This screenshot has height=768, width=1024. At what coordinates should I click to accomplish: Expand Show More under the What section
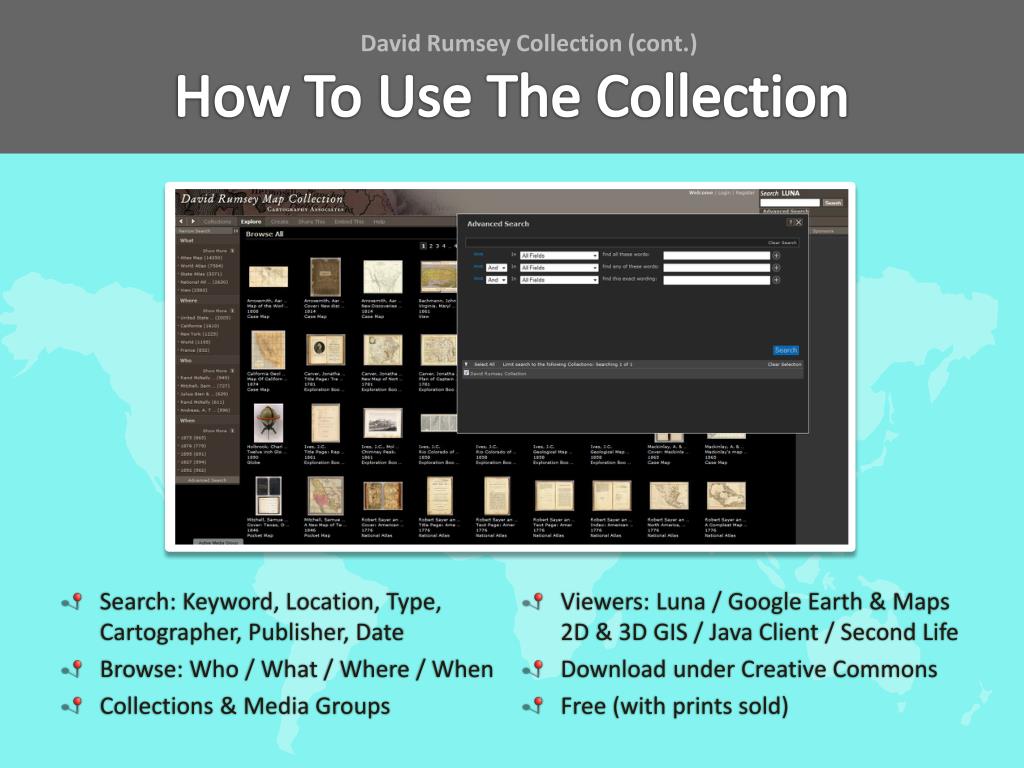(218, 251)
